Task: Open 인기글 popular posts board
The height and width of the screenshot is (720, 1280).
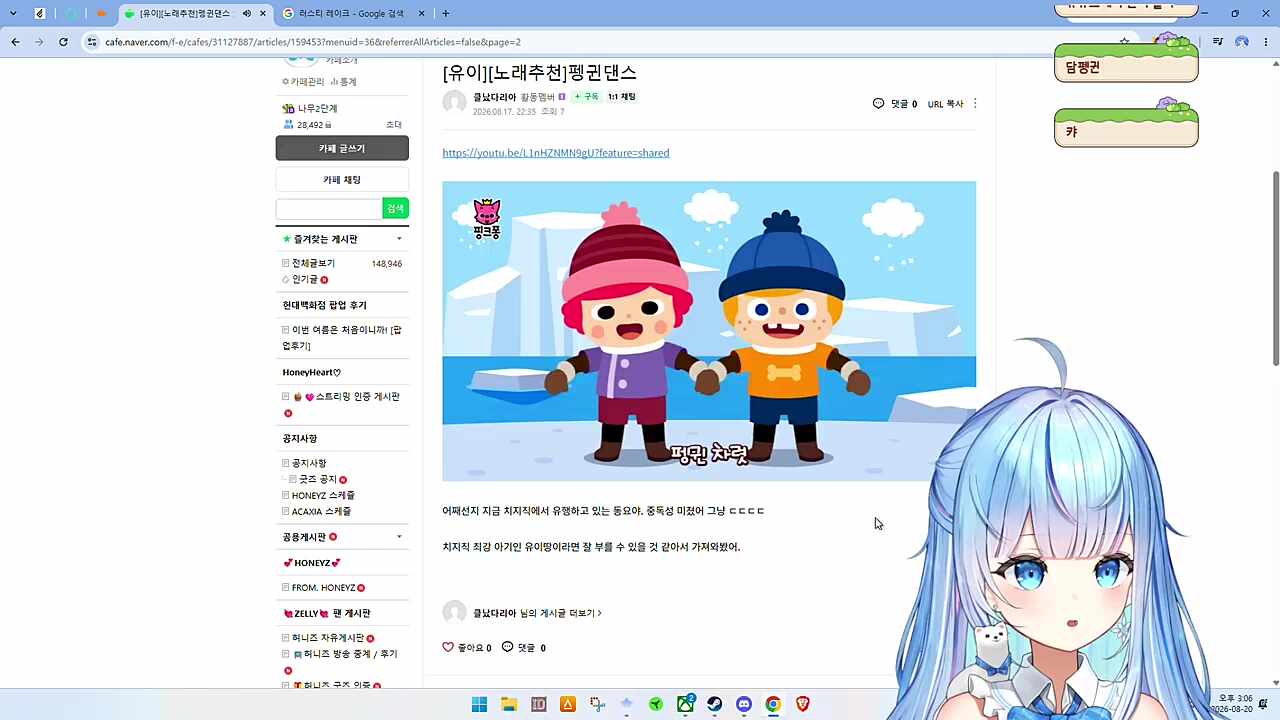Action: (x=305, y=279)
